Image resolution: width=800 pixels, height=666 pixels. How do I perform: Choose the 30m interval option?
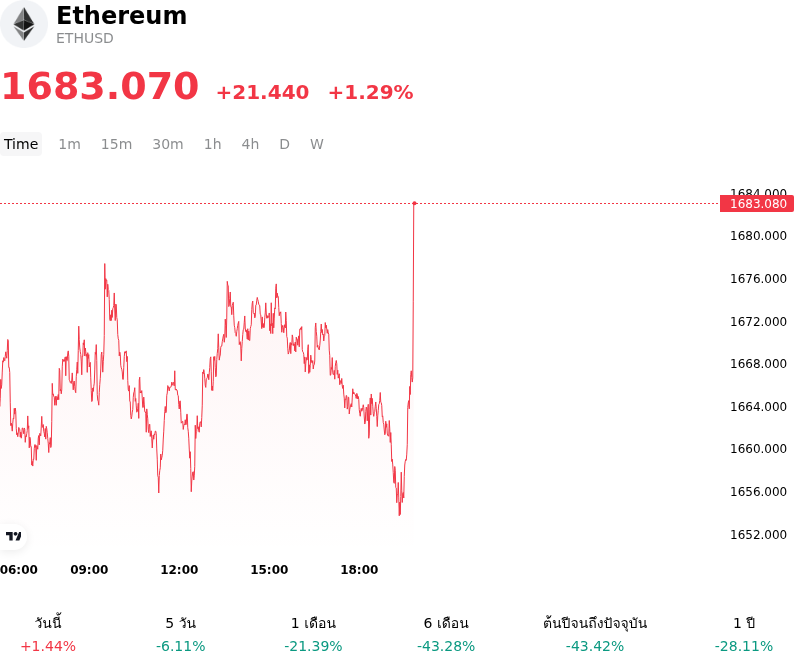[x=168, y=144]
